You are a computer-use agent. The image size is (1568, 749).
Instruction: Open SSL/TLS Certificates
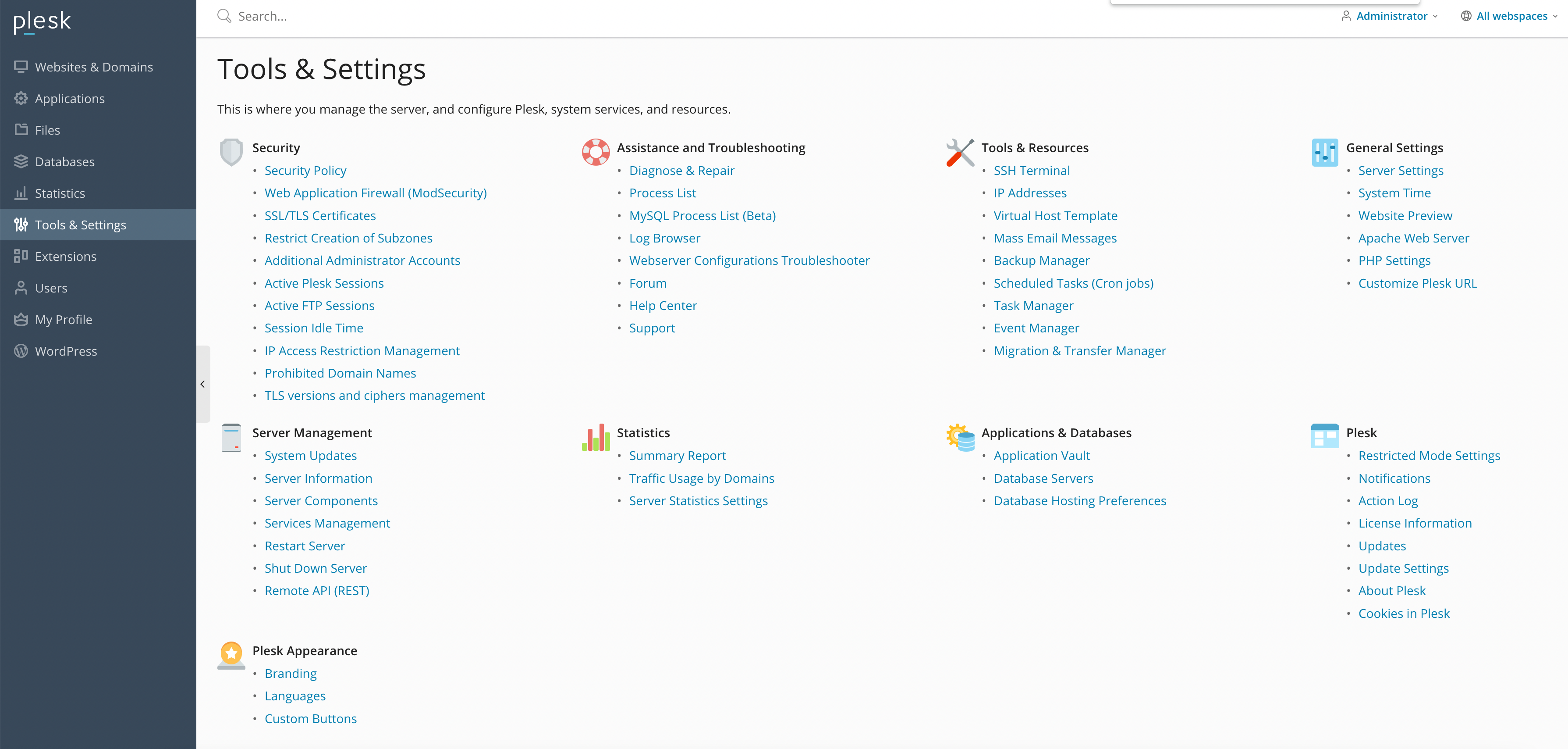(x=320, y=216)
